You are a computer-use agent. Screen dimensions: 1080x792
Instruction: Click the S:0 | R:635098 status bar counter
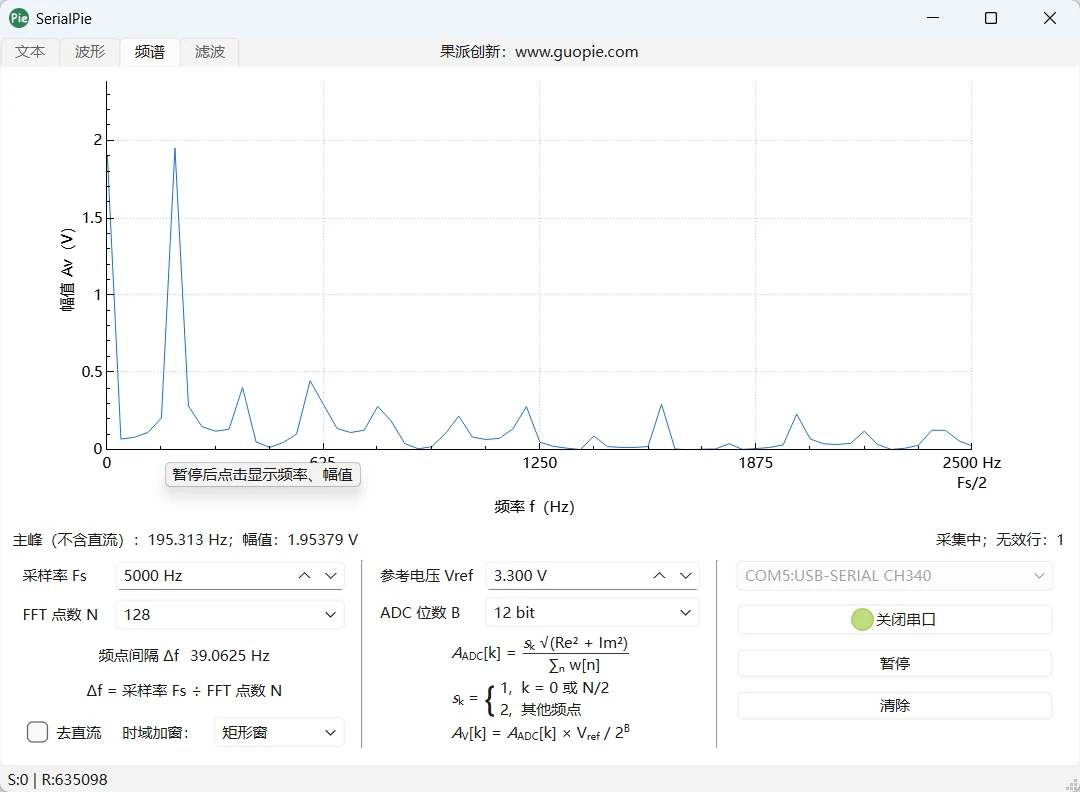coord(58,780)
